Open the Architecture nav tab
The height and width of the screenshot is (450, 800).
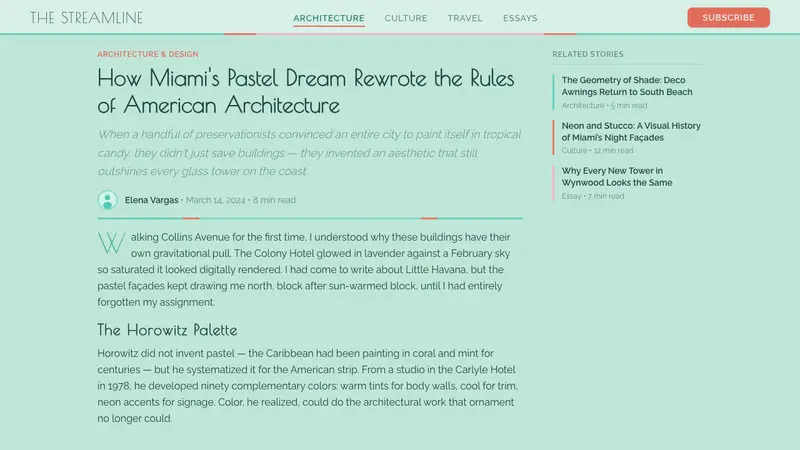tap(329, 18)
